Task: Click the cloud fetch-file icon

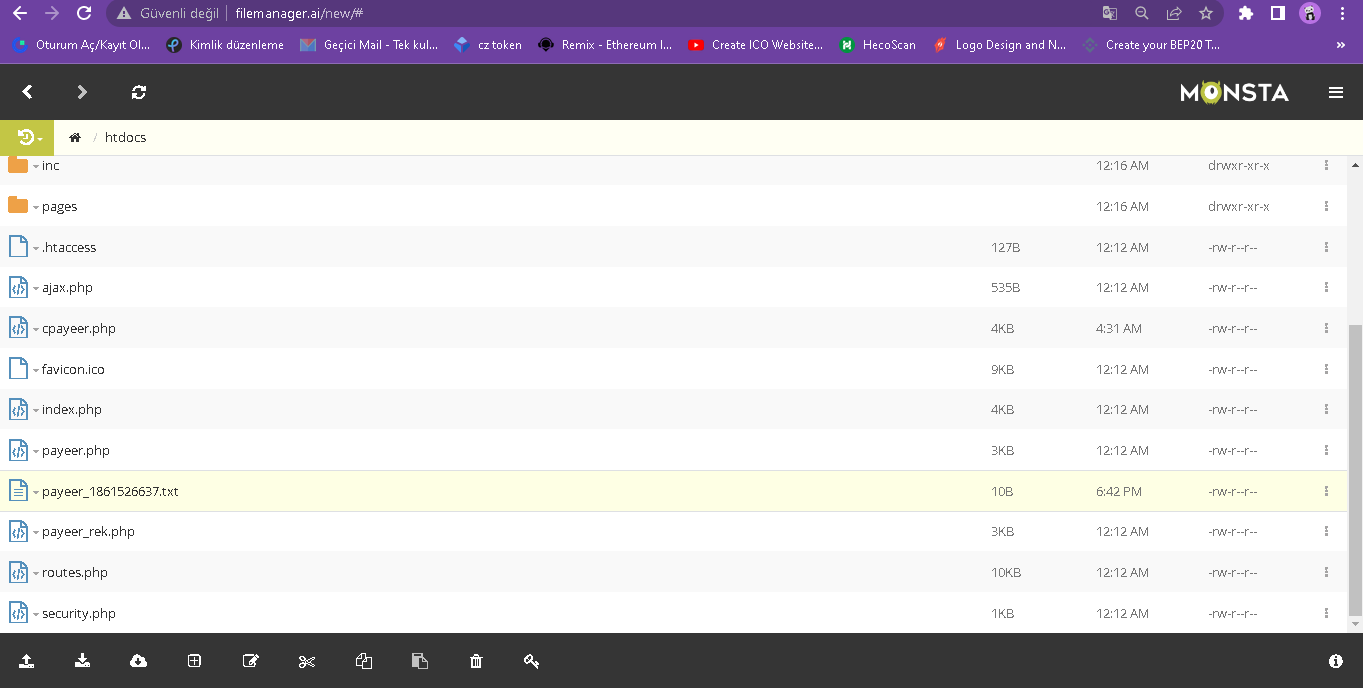Action: (139, 661)
